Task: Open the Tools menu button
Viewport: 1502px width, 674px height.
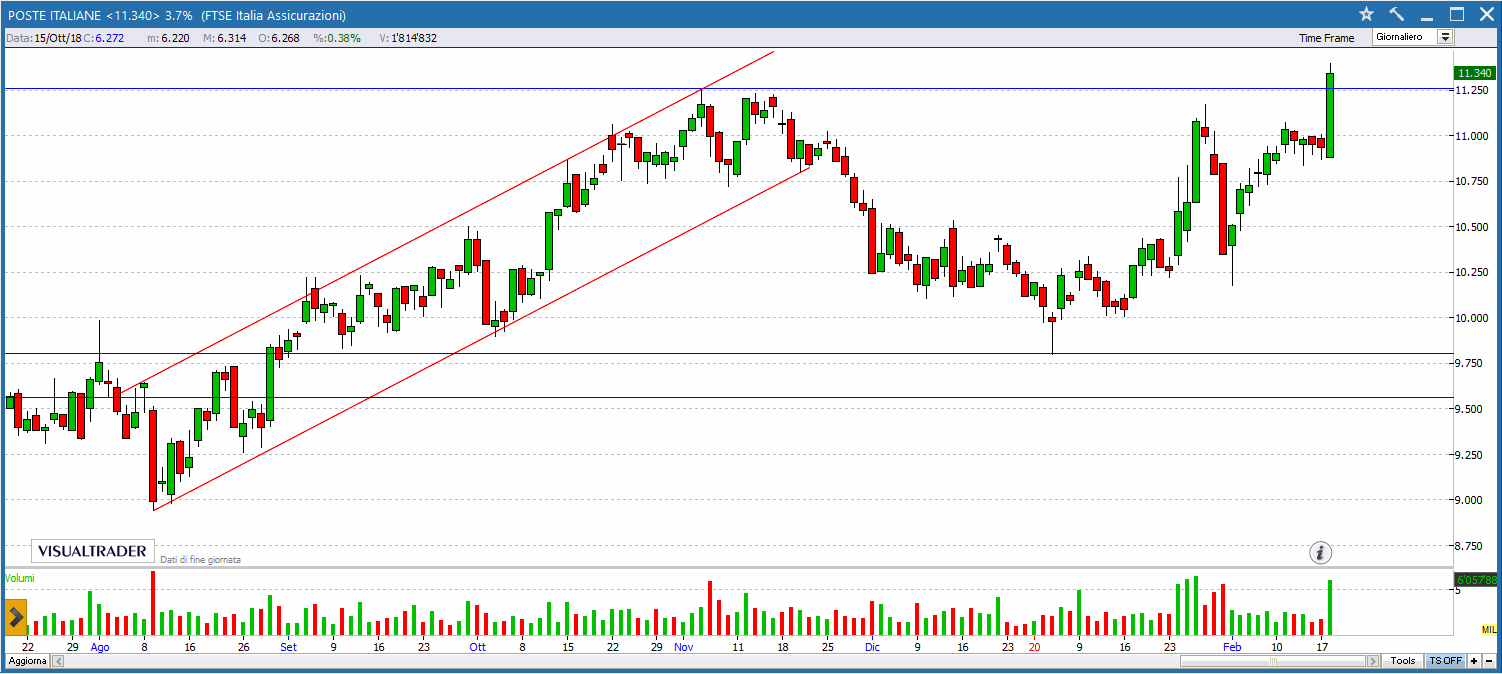Action: point(1403,661)
